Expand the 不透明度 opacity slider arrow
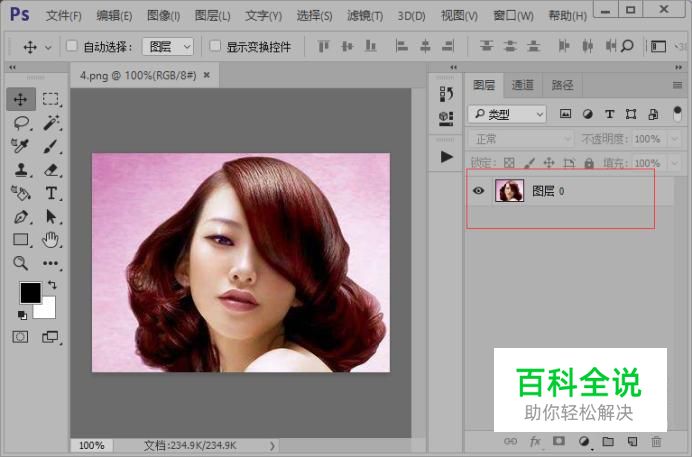The height and width of the screenshot is (457, 692). (x=674, y=139)
